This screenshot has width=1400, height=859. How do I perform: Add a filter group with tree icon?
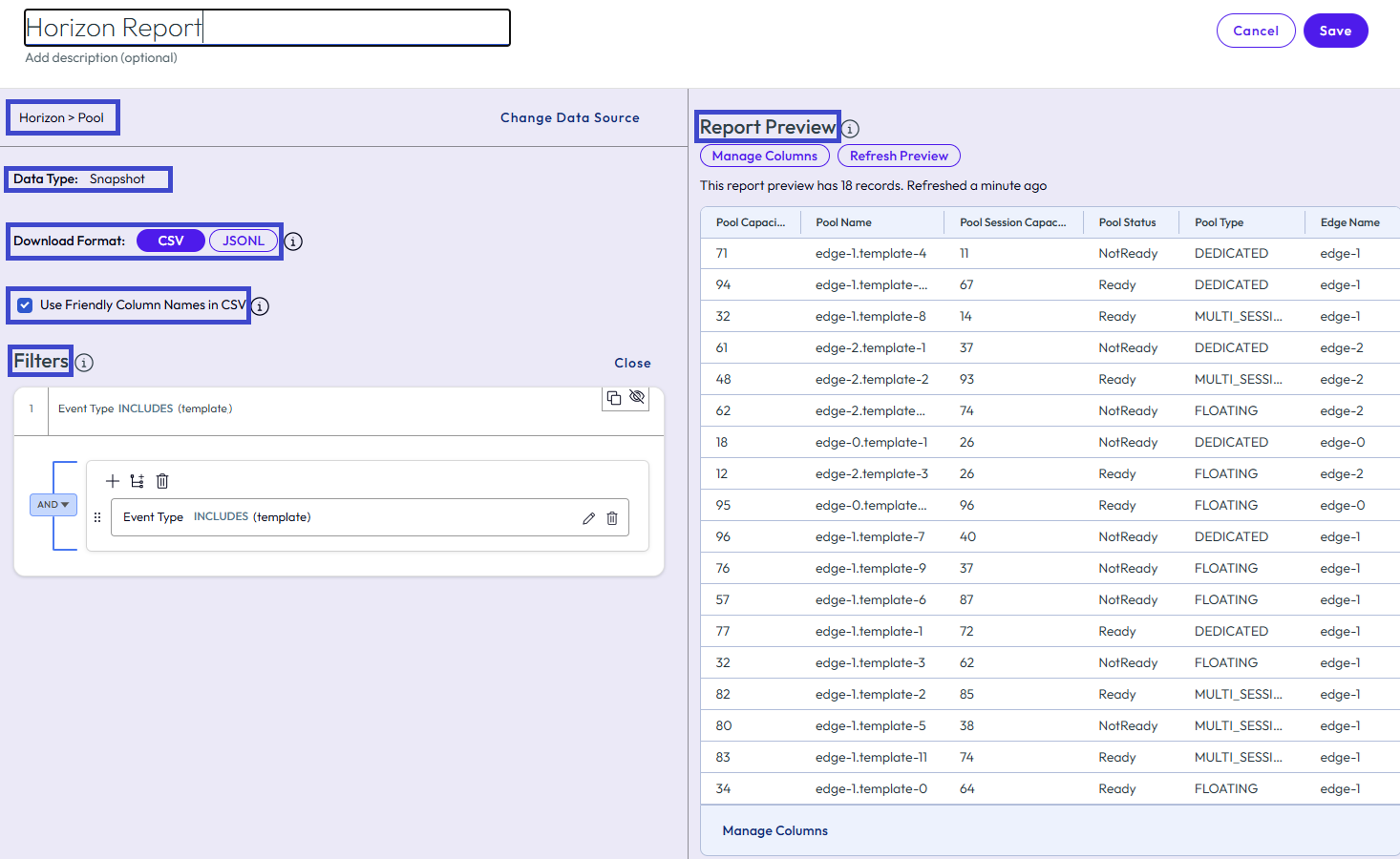138,481
